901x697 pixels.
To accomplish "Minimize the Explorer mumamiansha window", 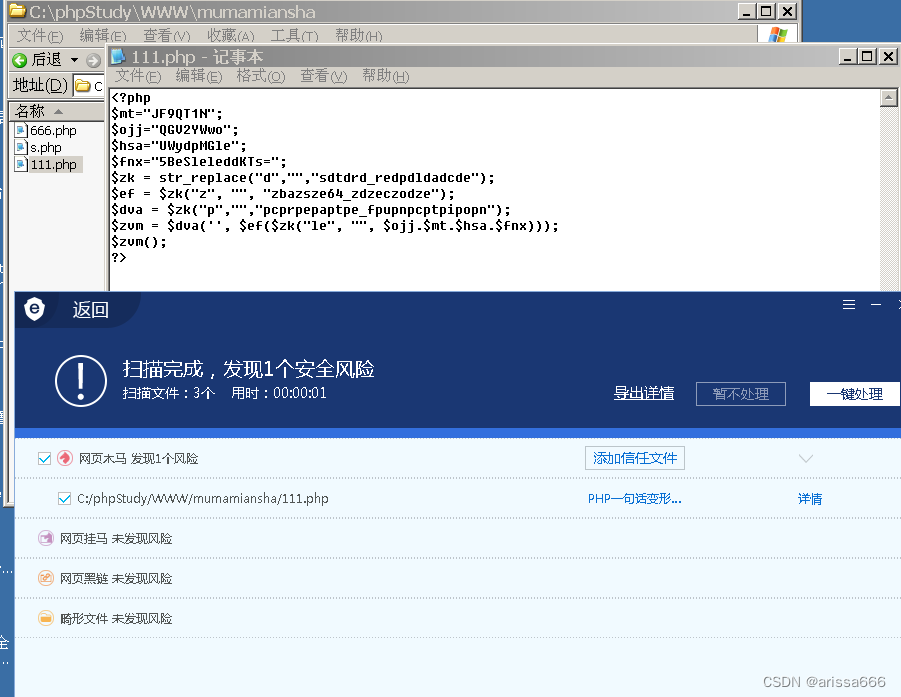I will pyautogui.click(x=746, y=11).
